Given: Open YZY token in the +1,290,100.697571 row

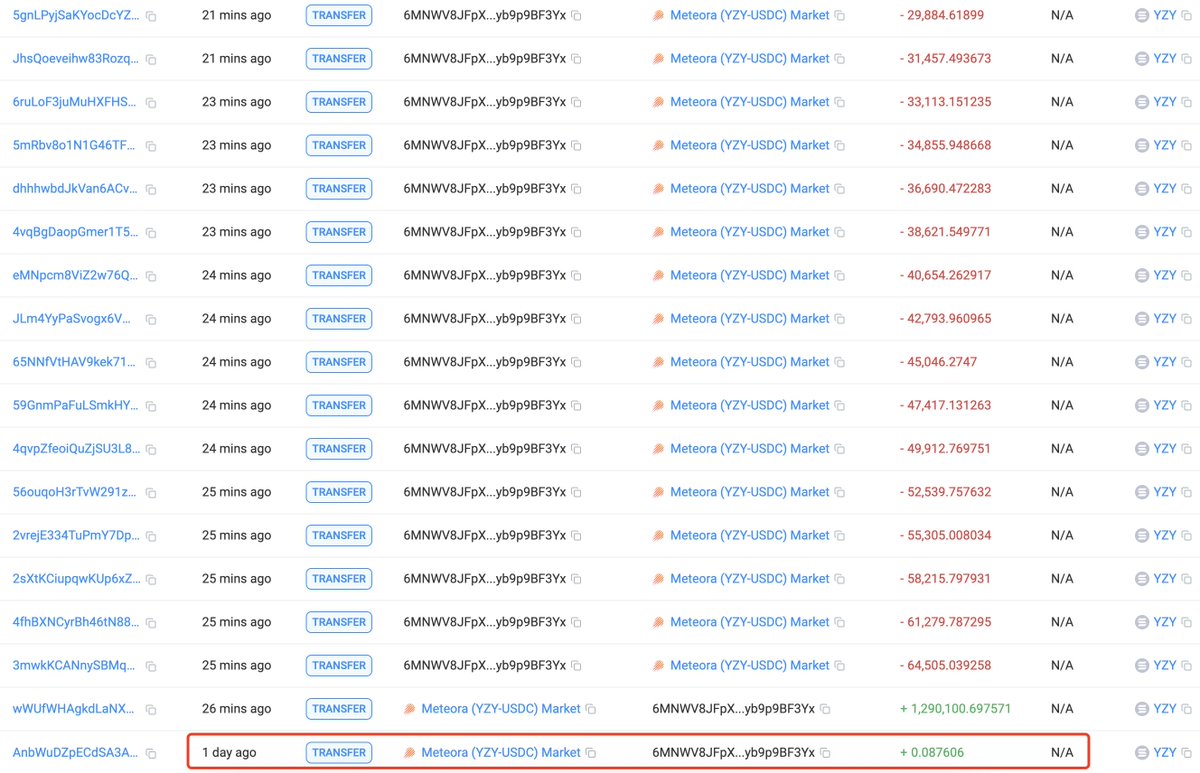Looking at the screenshot, I should pos(1164,708).
